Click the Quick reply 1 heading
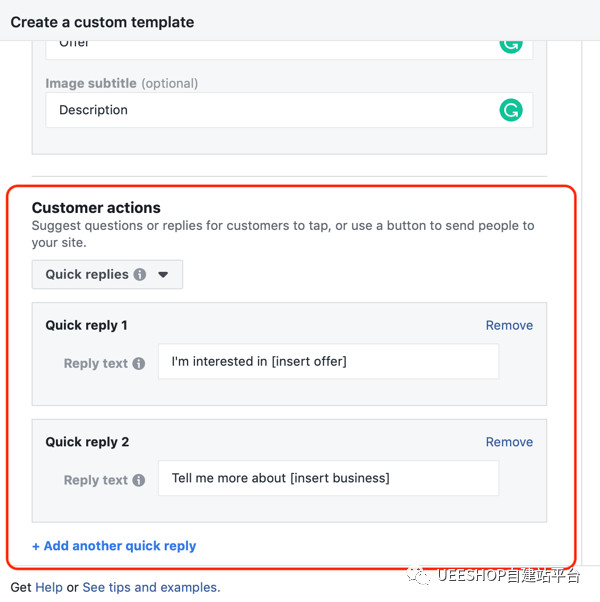 click(87, 325)
